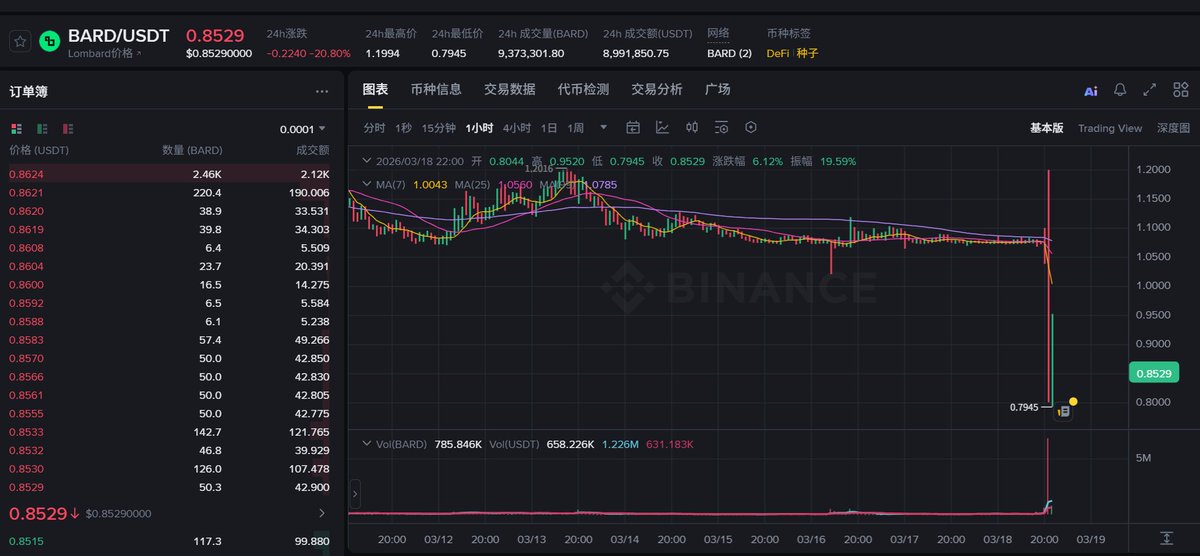Open more trades arrow next to 0.8529 price

pyautogui.click(x=321, y=513)
